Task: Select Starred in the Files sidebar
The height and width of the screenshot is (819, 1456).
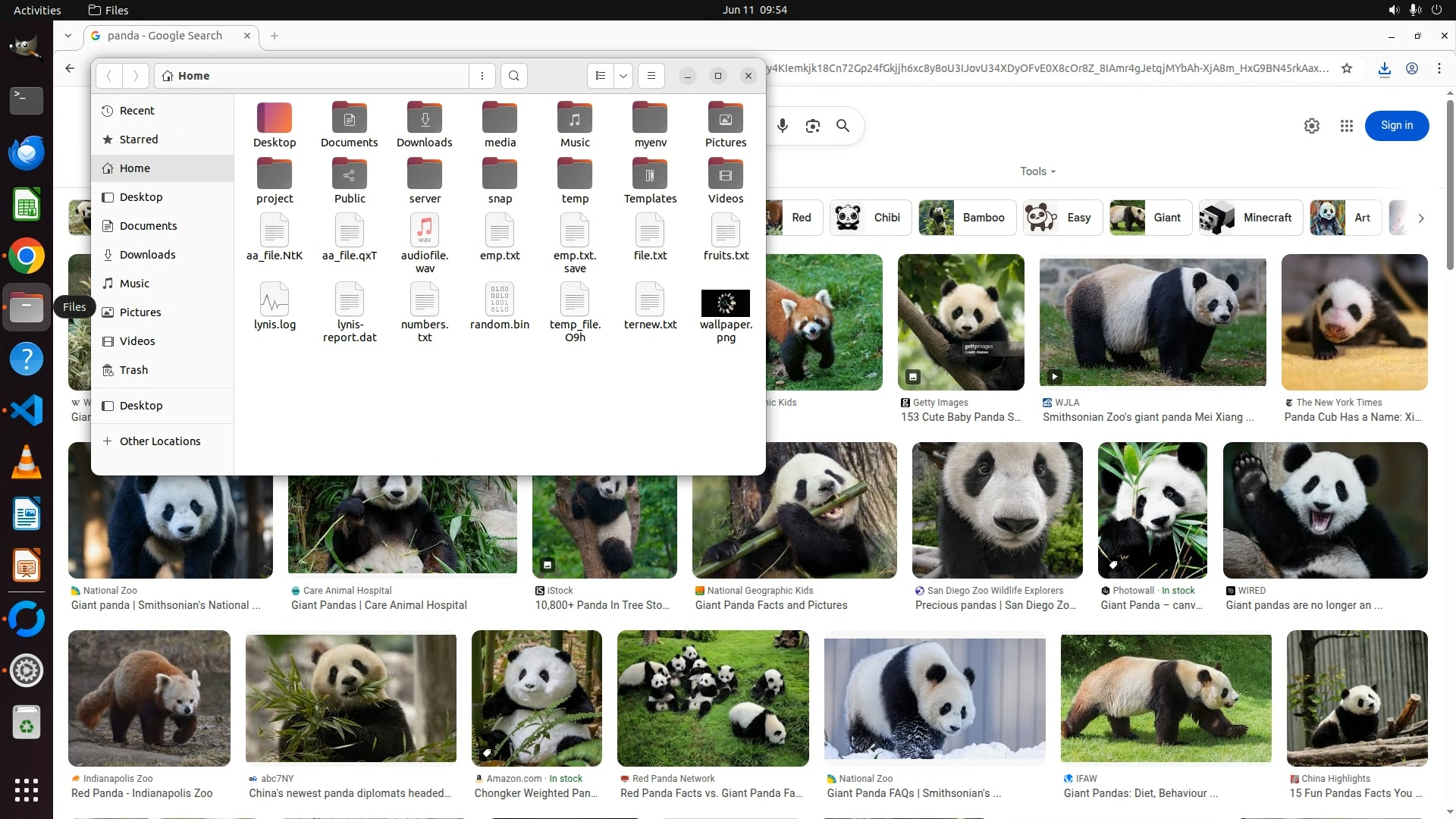Action: tap(139, 140)
